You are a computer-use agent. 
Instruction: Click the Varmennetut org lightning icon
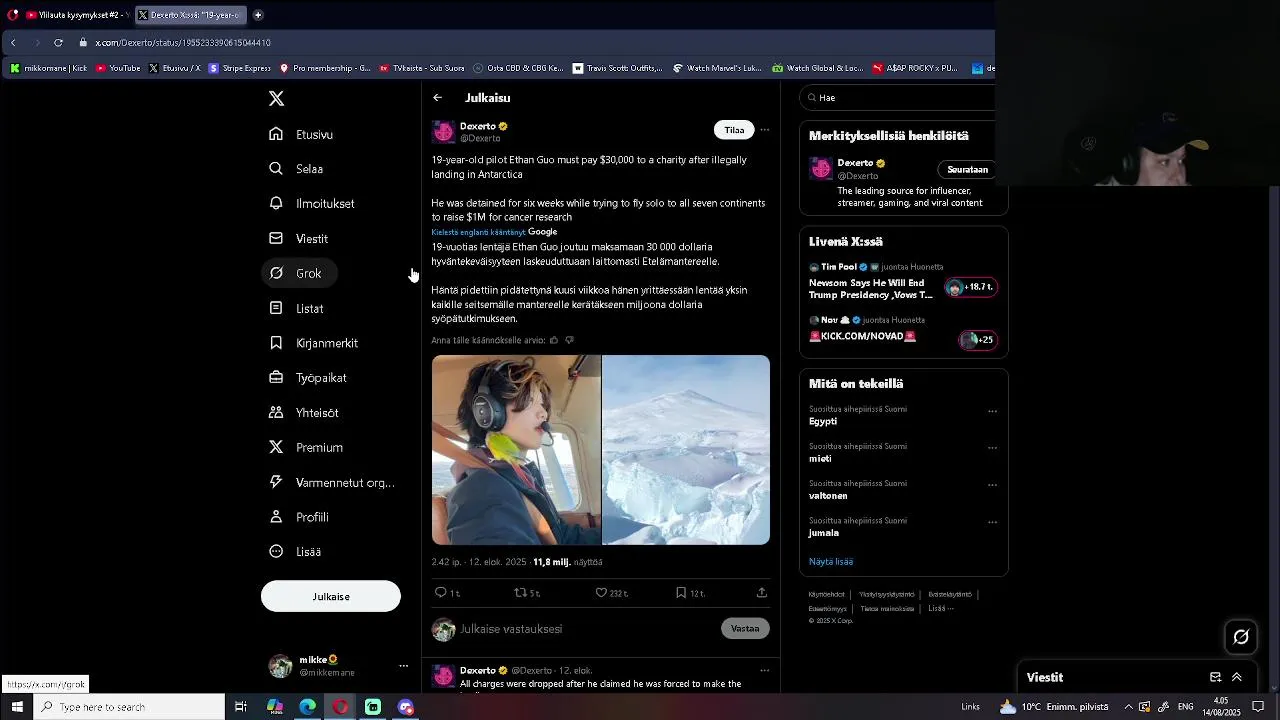coord(276,482)
